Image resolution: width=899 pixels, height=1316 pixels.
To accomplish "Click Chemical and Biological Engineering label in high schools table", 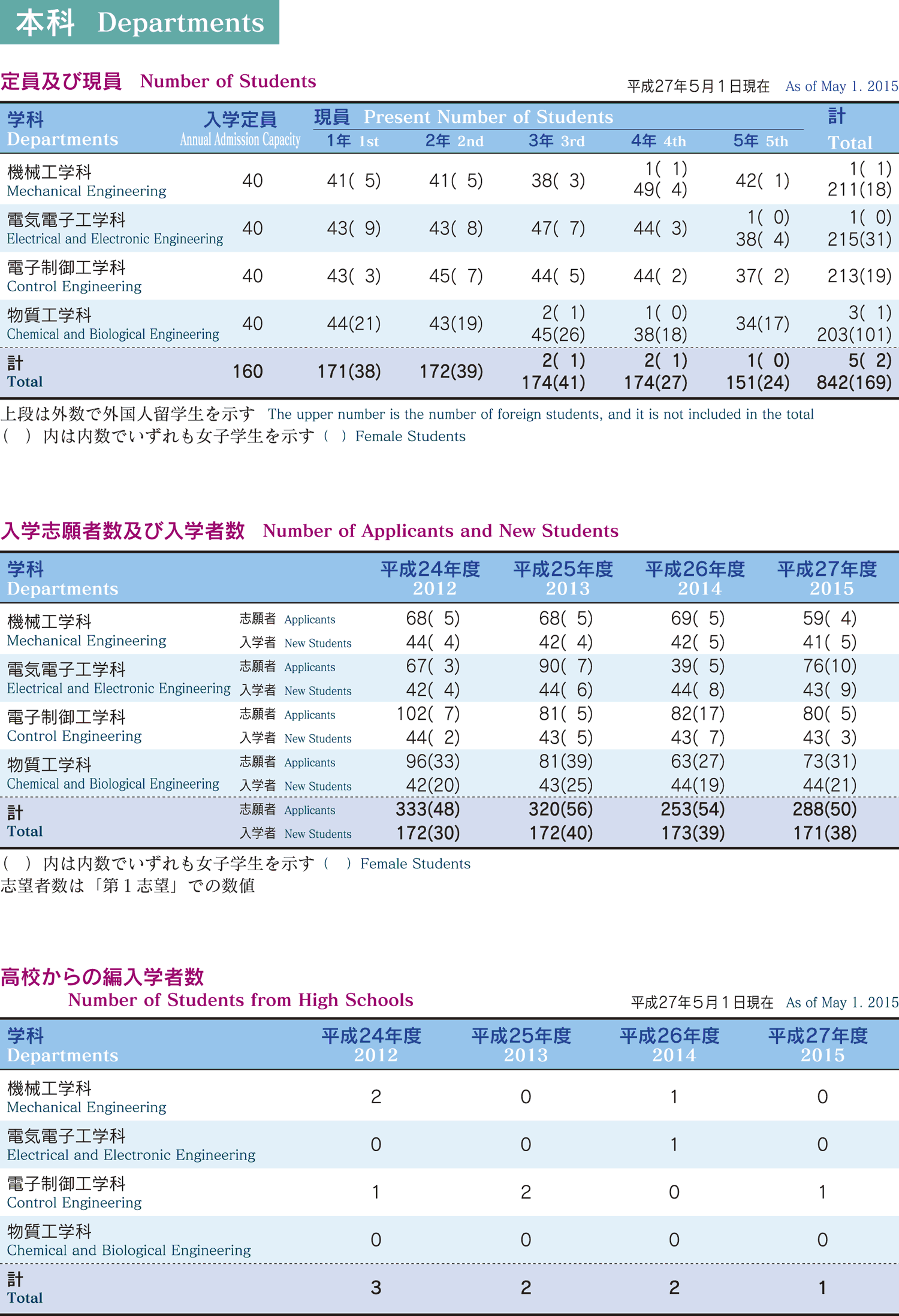I will point(129,1240).
